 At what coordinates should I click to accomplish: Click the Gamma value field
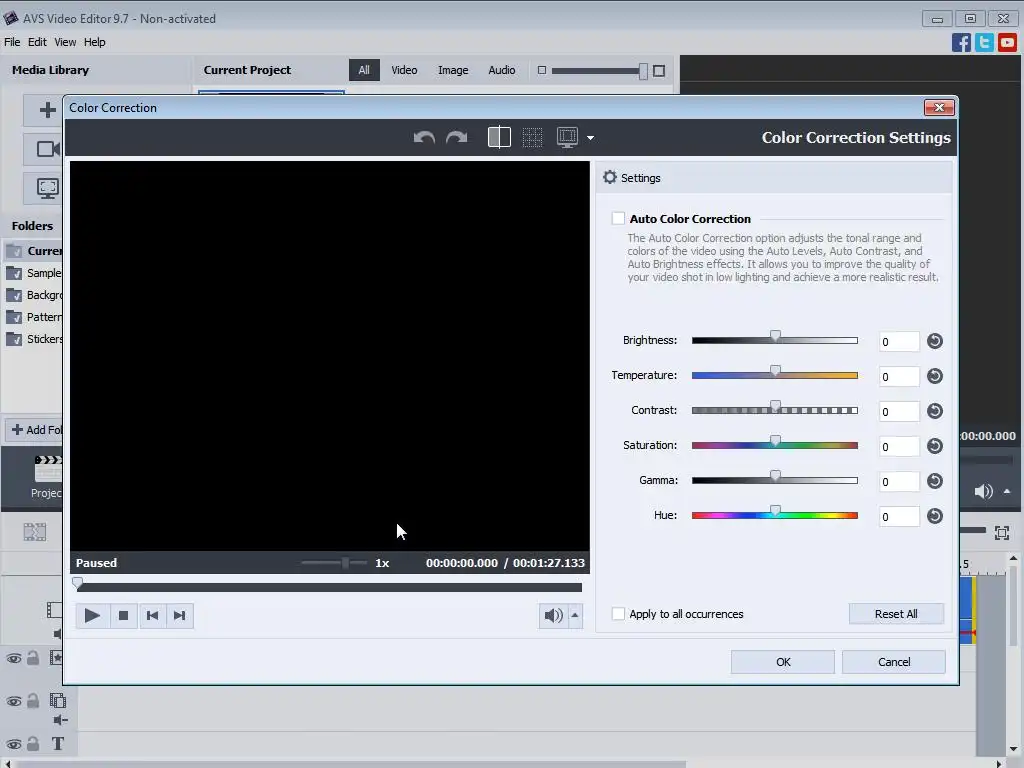pos(899,482)
